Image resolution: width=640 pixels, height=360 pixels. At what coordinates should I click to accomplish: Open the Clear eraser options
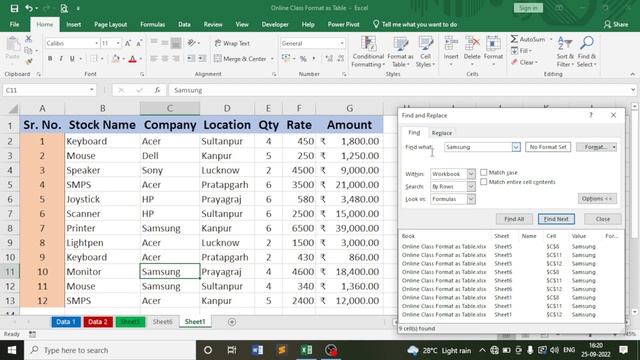click(524, 62)
